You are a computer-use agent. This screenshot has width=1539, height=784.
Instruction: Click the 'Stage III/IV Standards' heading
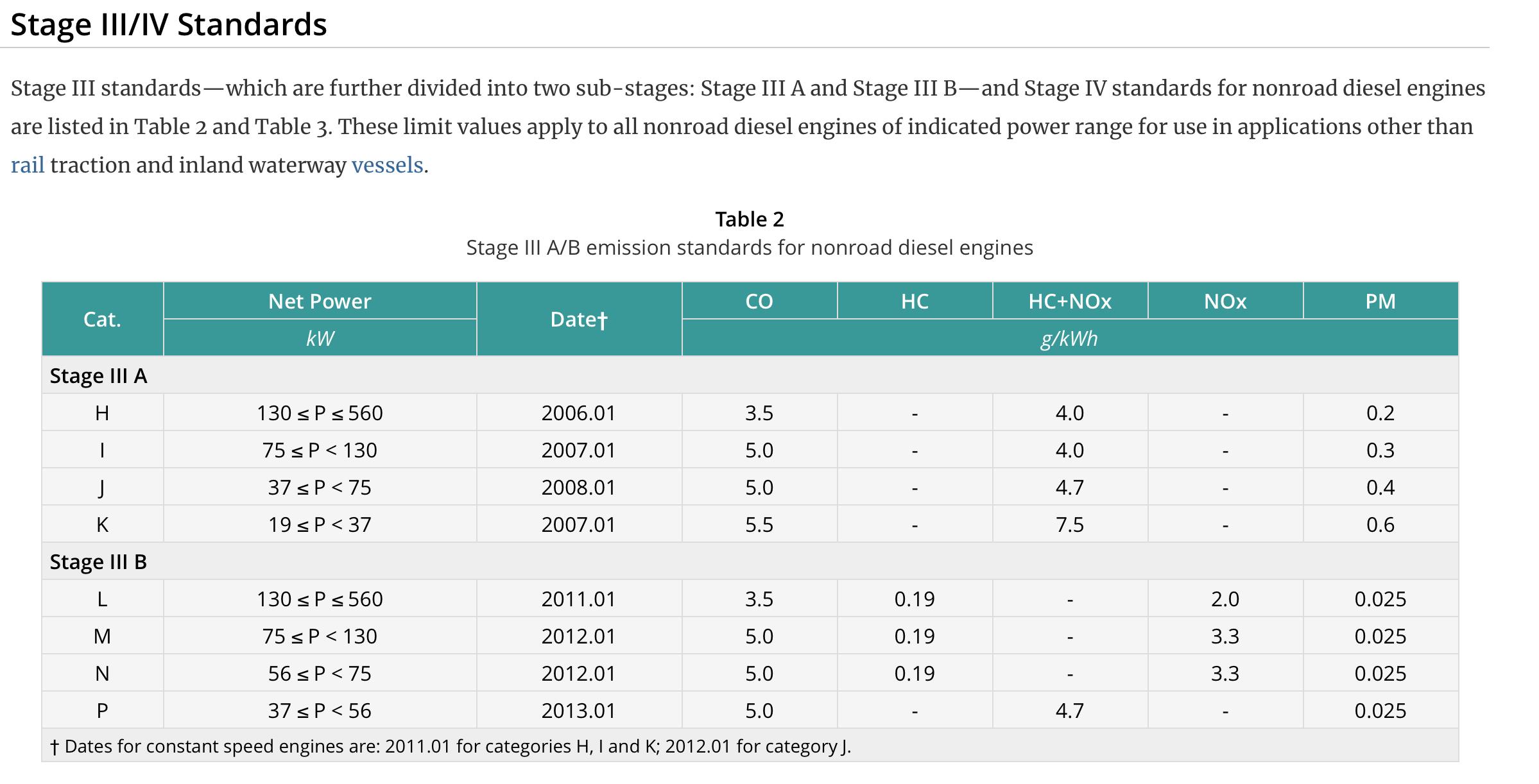click(x=169, y=25)
